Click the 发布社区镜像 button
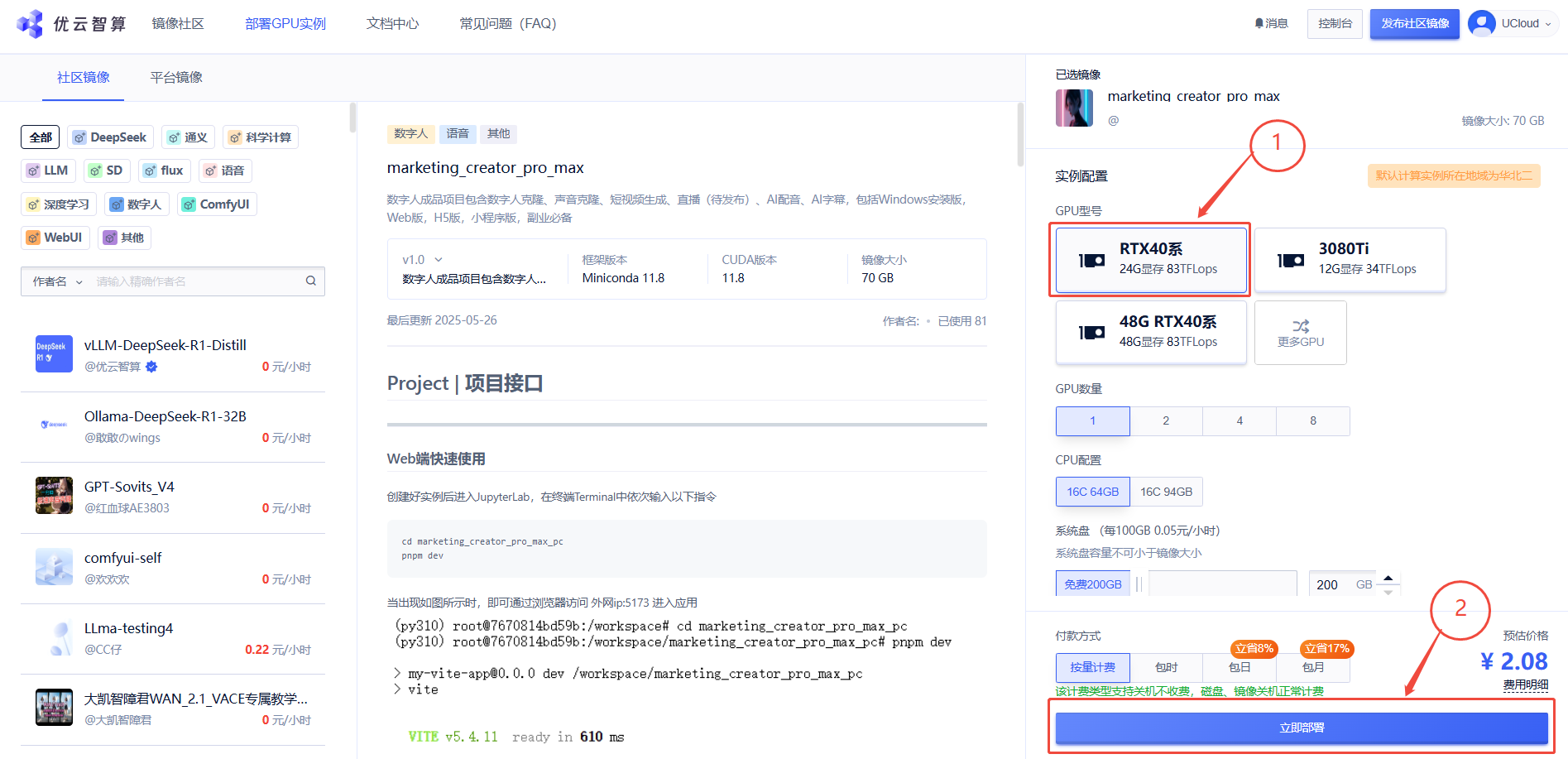The width and height of the screenshot is (1568, 759). pos(1415,23)
